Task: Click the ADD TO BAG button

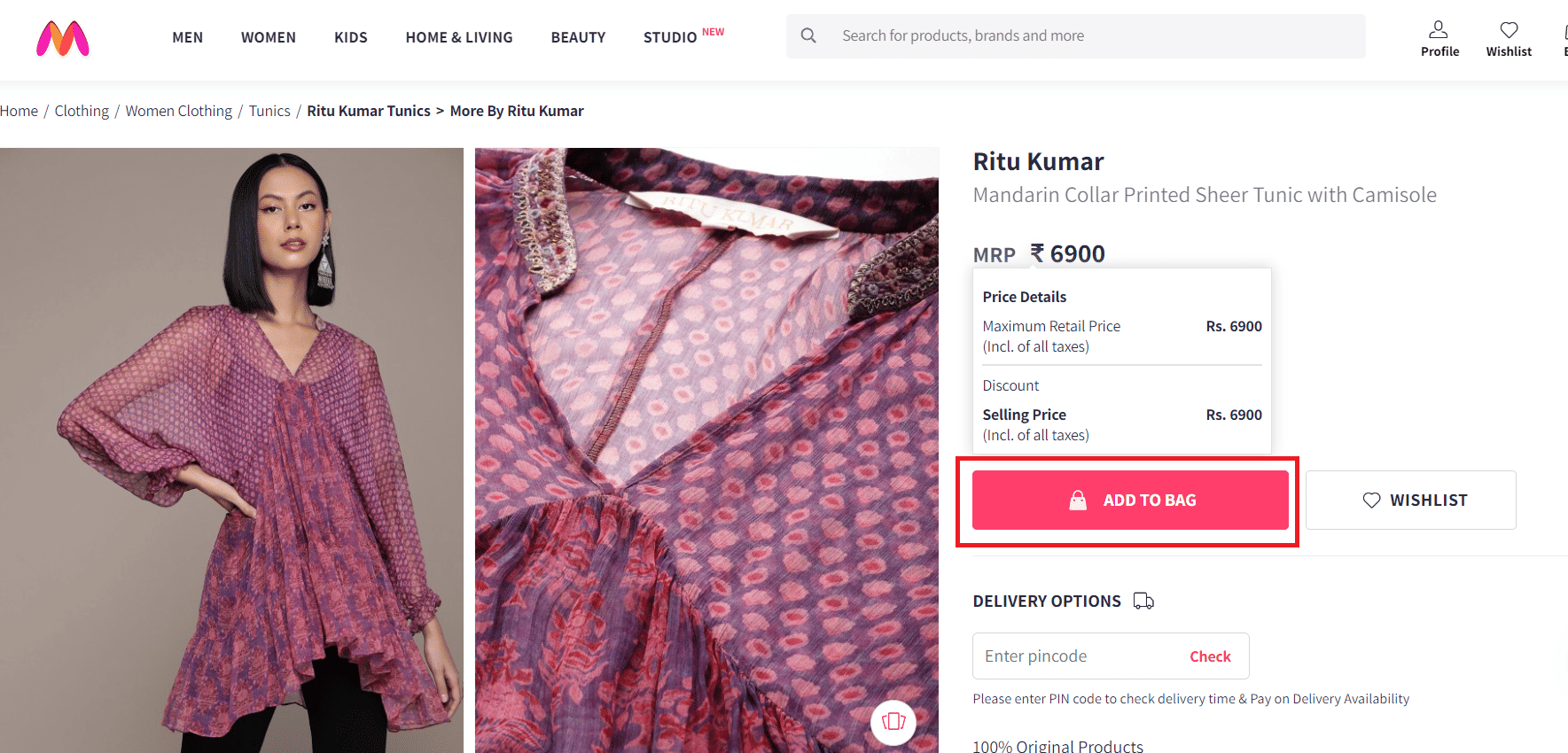Action: click(x=1128, y=500)
